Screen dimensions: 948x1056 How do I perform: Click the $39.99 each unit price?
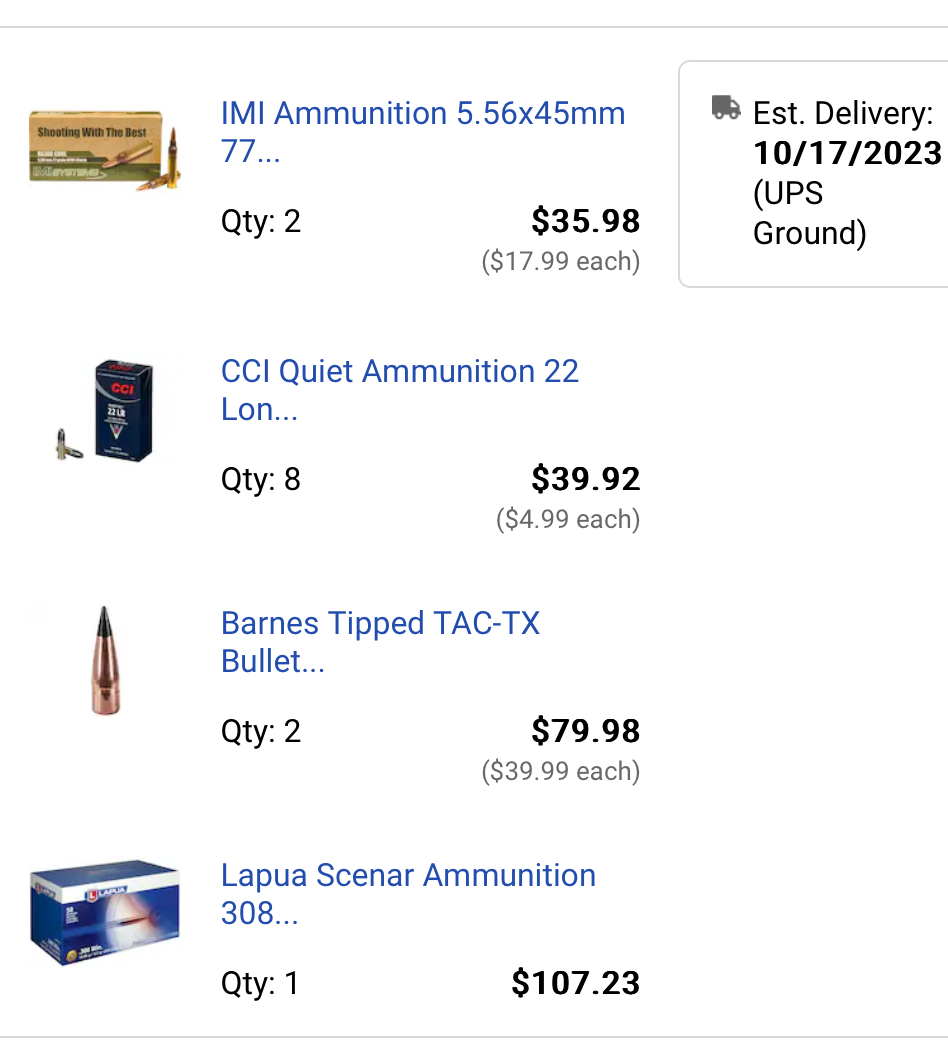(560, 771)
